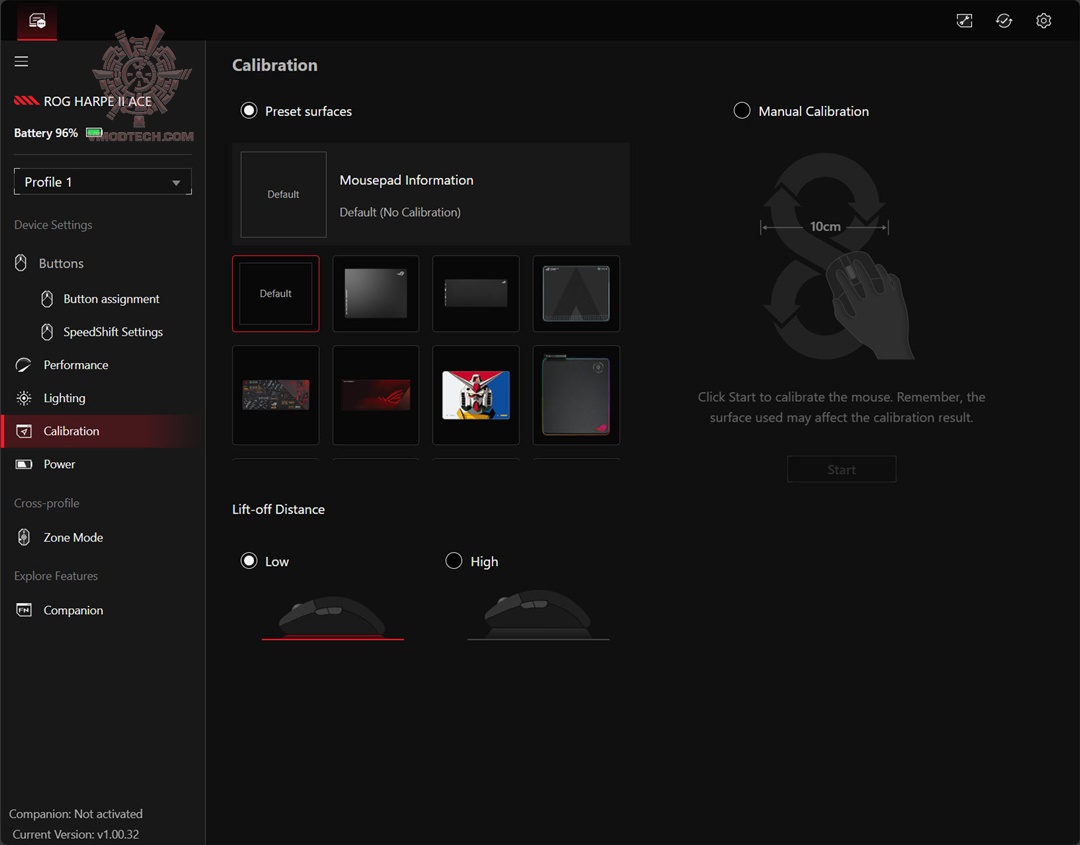
Task: Click the Battery 96% text
Action: point(46,133)
